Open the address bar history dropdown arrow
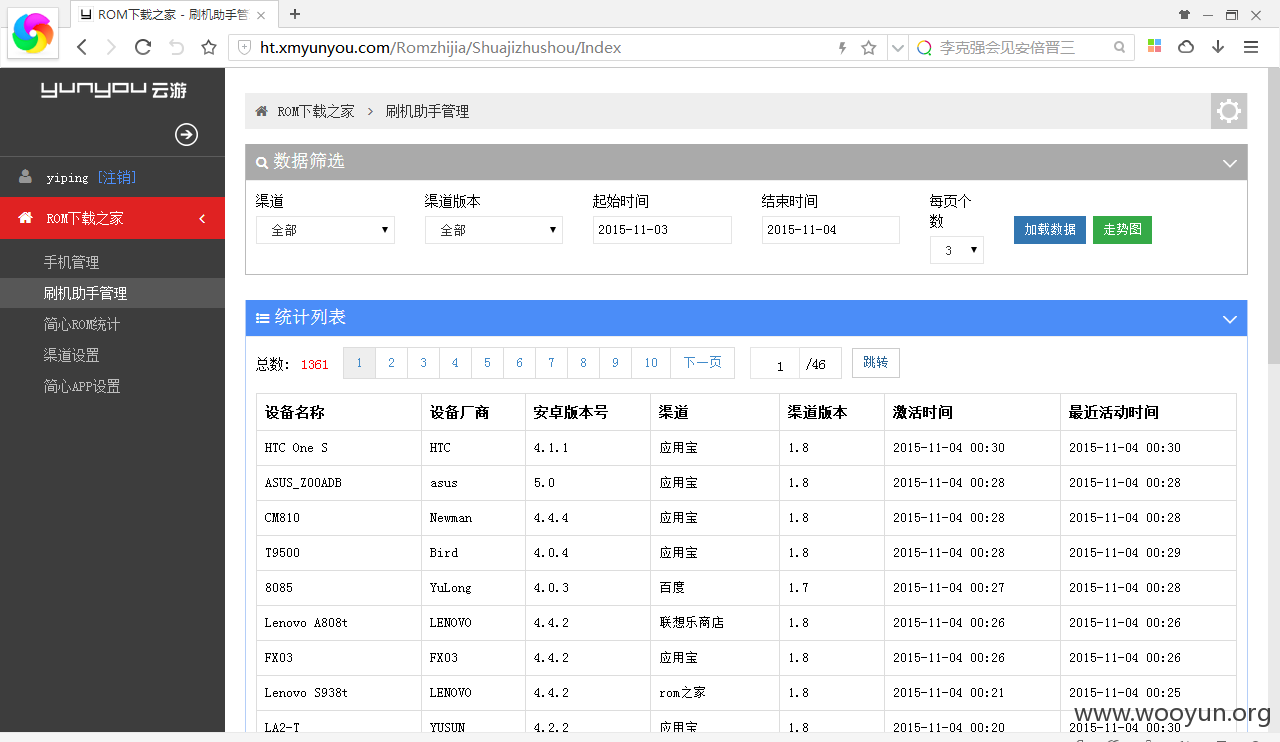The image size is (1280, 742). [x=897, y=48]
